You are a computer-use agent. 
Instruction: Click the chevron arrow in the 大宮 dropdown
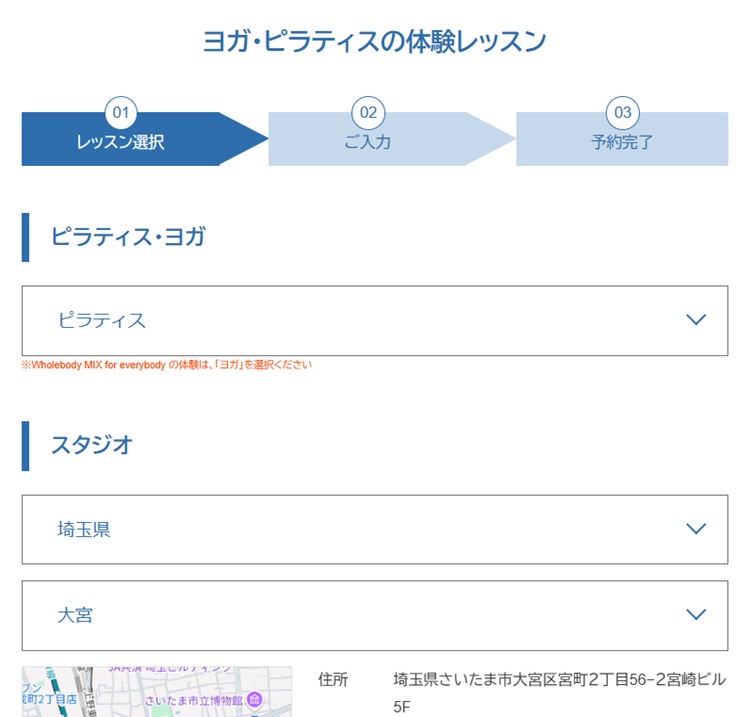click(696, 614)
